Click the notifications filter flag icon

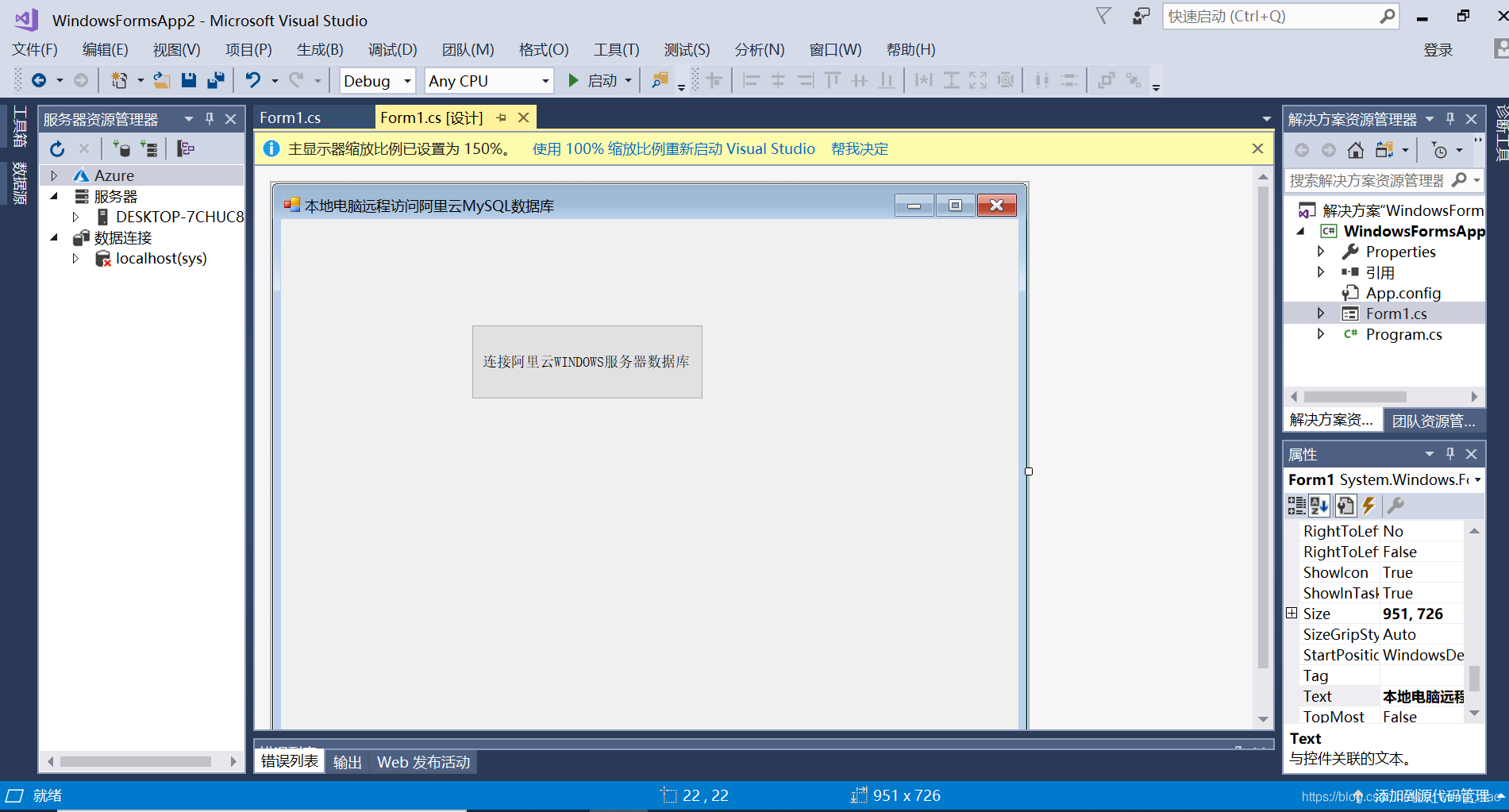(x=1103, y=16)
